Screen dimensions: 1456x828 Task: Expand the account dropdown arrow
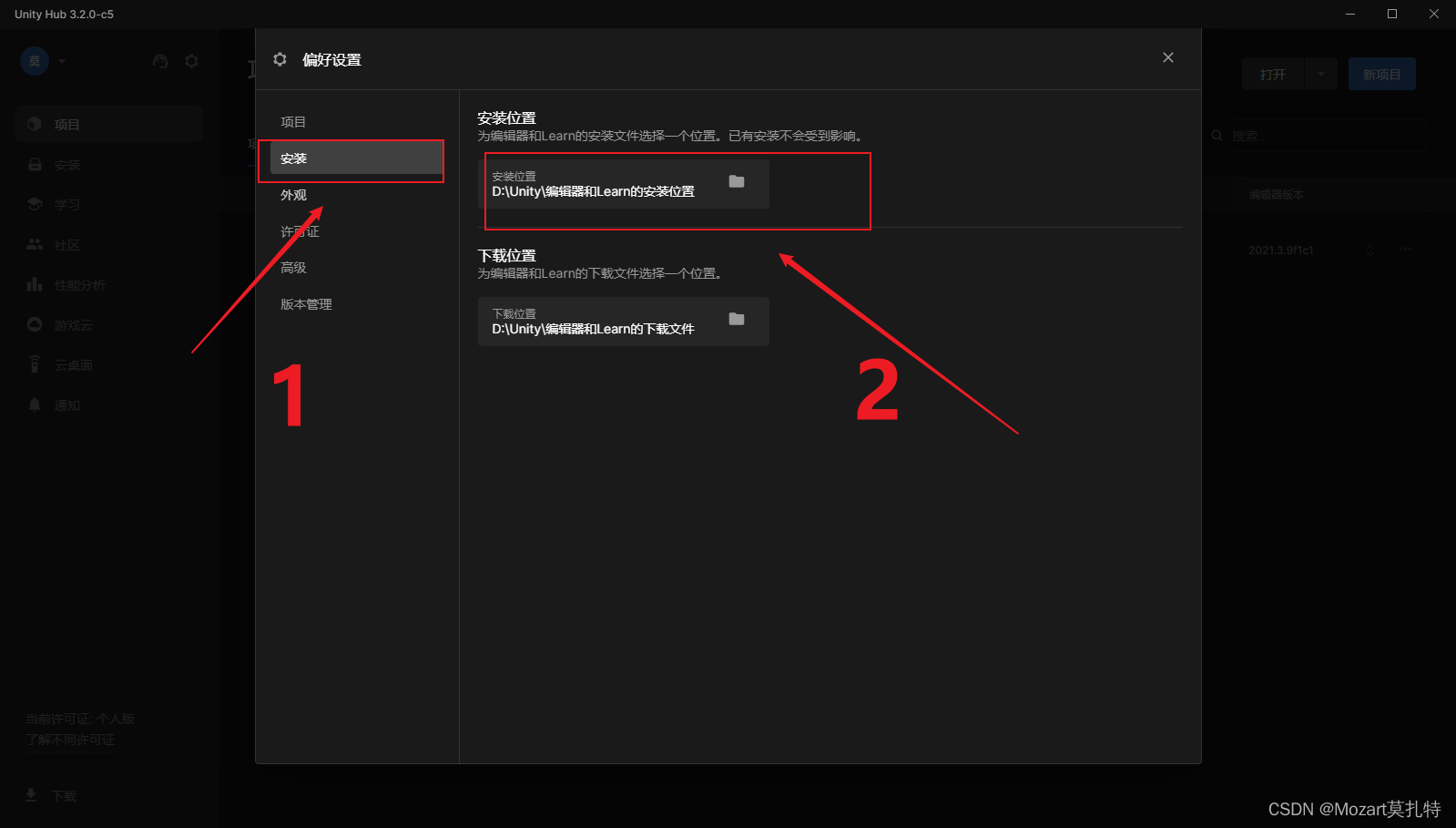pyautogui.click(x=62, y=61)
